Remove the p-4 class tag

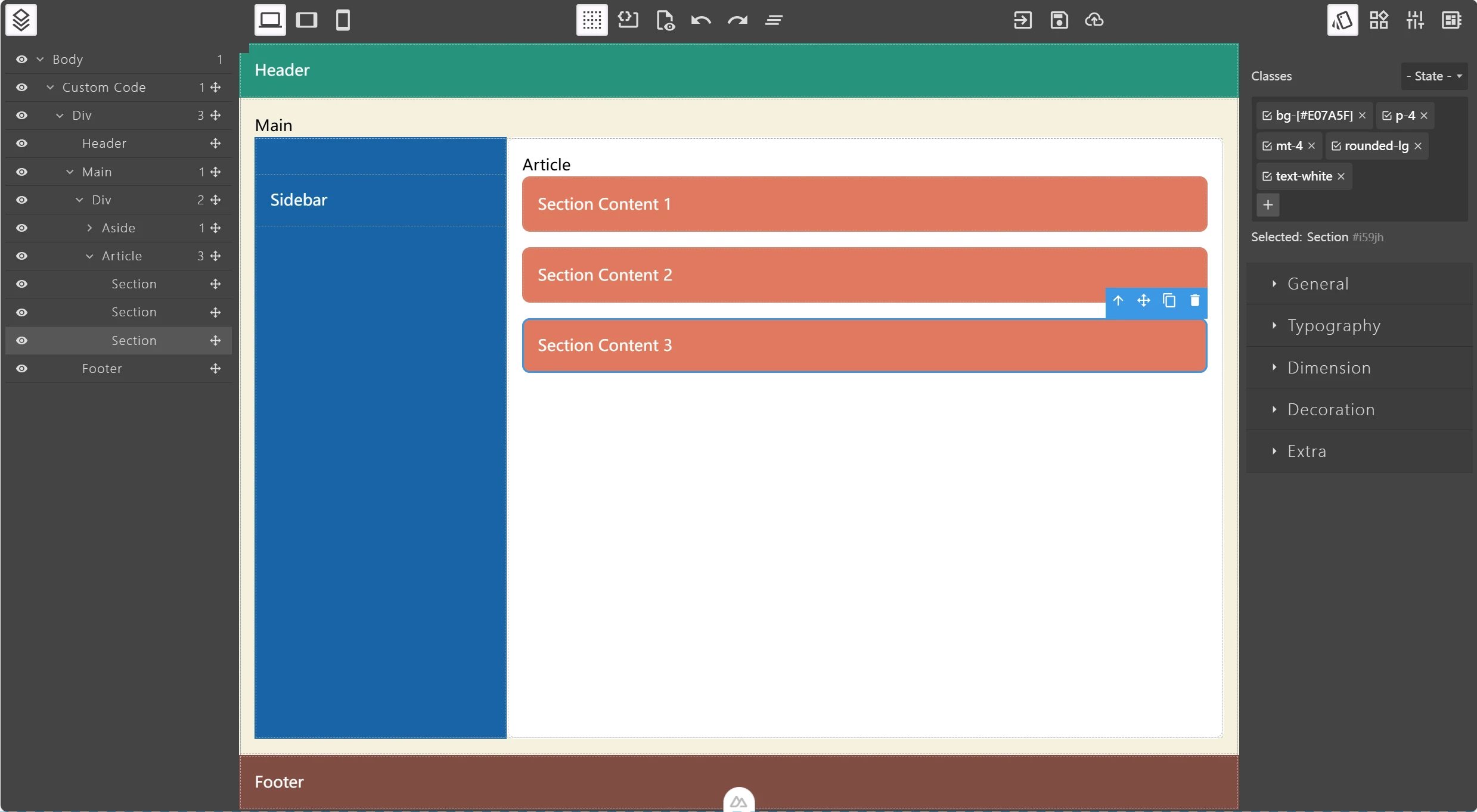point(1424,116)
